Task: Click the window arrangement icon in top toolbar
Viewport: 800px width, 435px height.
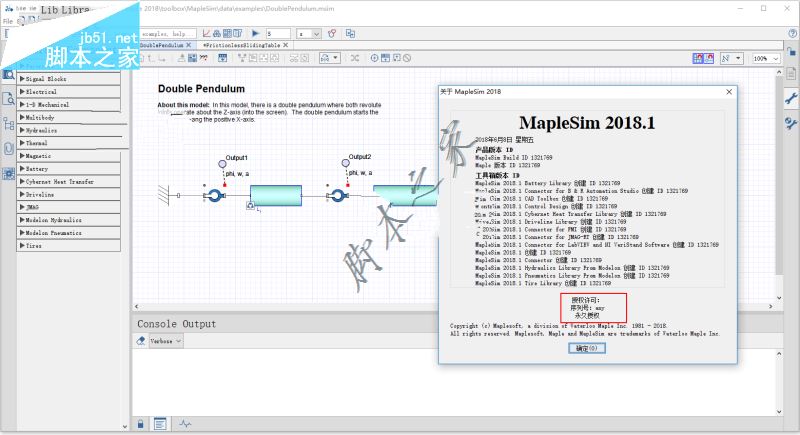Action: (x=350, y=34)
